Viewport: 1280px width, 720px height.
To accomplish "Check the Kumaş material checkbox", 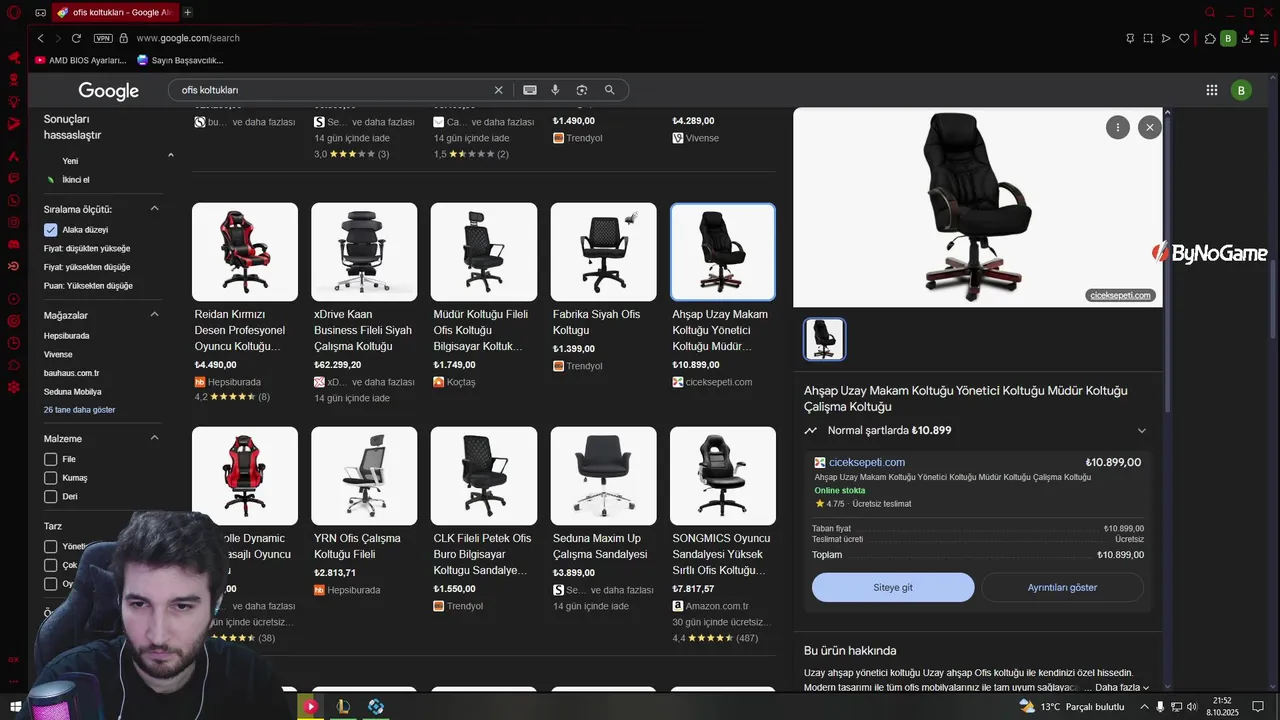I will point(51,478).
